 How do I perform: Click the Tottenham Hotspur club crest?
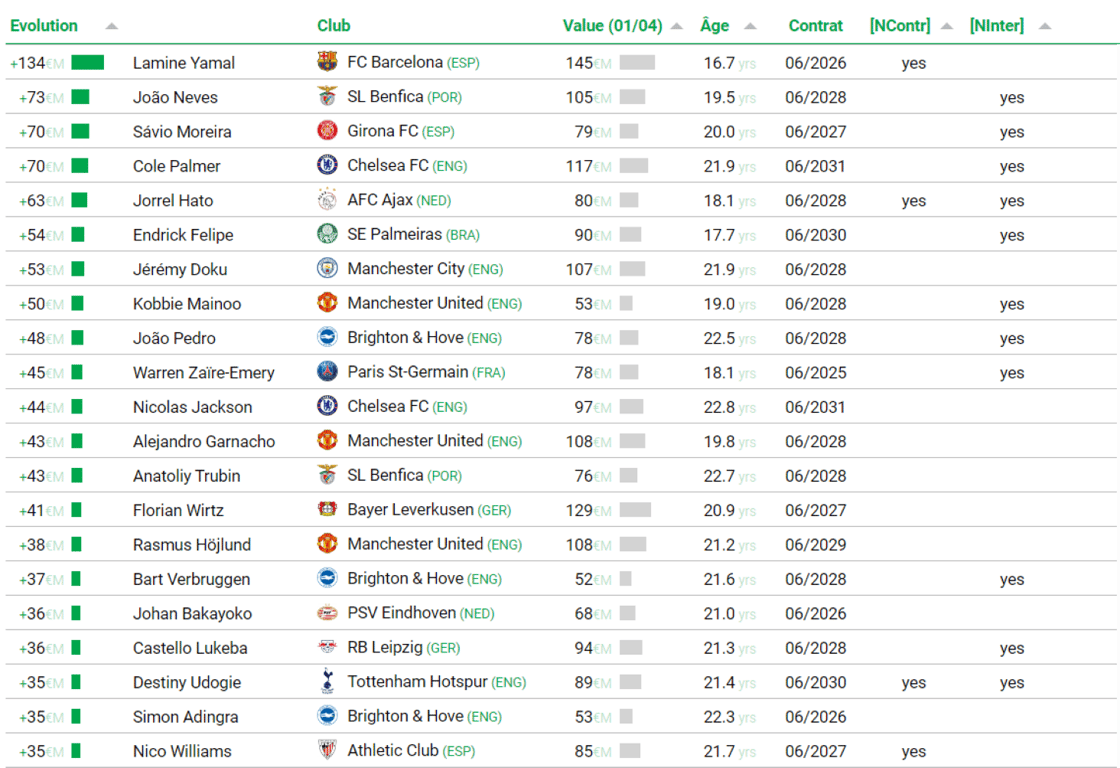pos(327,682)
